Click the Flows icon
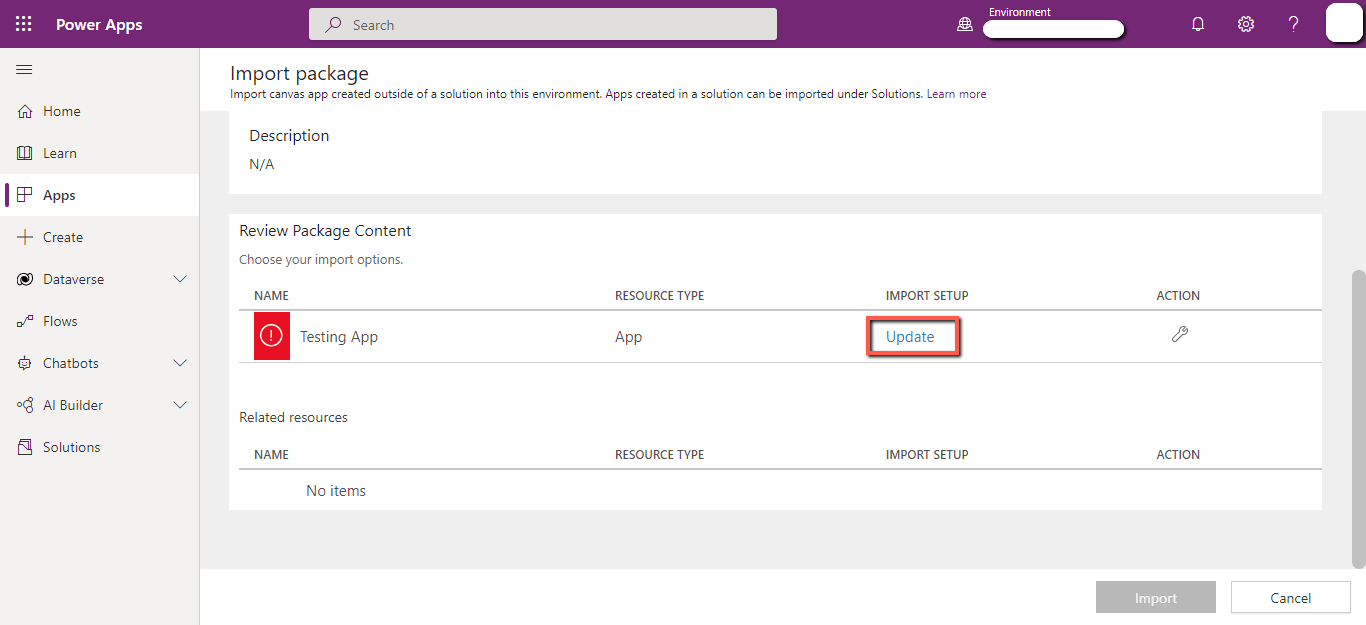Screen dimensions: 1366x625 click(x=25, y=321)
